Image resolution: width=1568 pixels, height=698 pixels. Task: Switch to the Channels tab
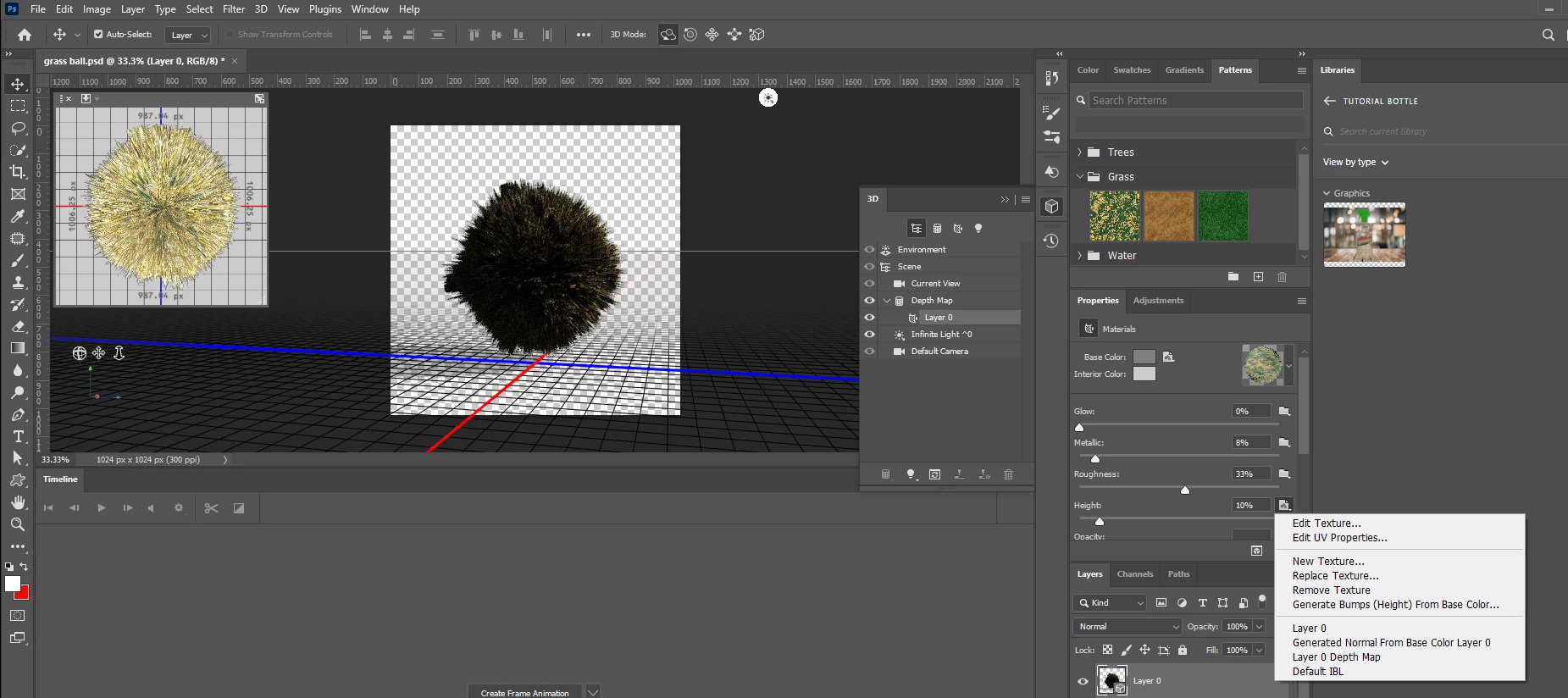pos(1134,574)
